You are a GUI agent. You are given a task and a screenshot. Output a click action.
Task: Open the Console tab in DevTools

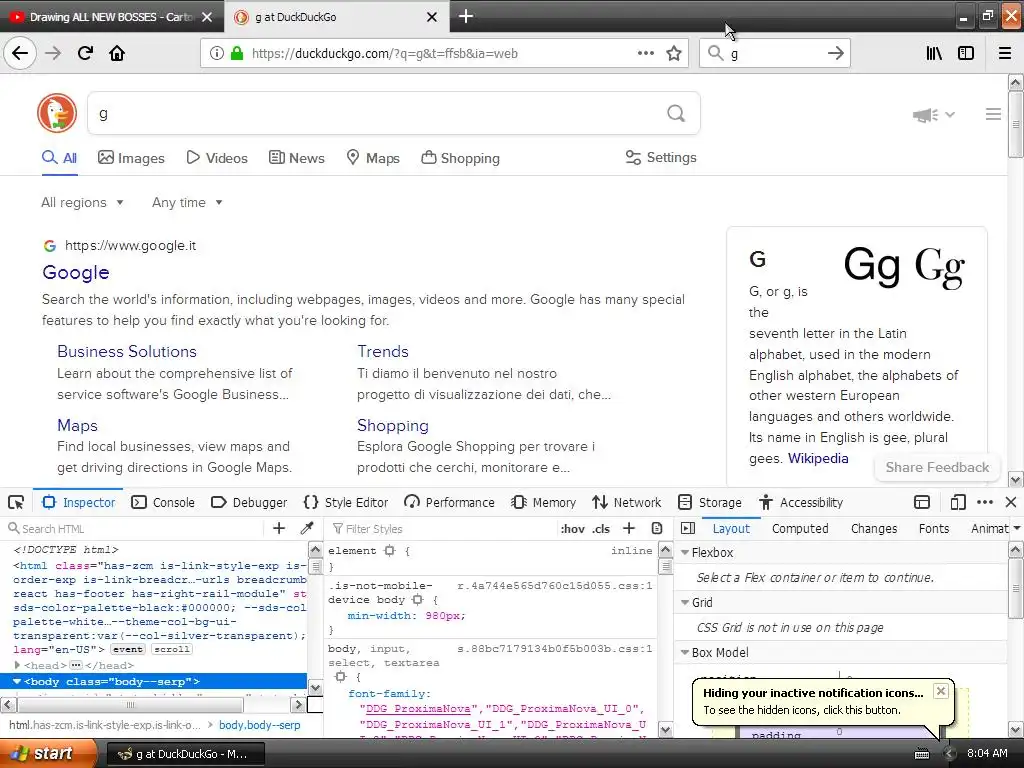(163, 502)
